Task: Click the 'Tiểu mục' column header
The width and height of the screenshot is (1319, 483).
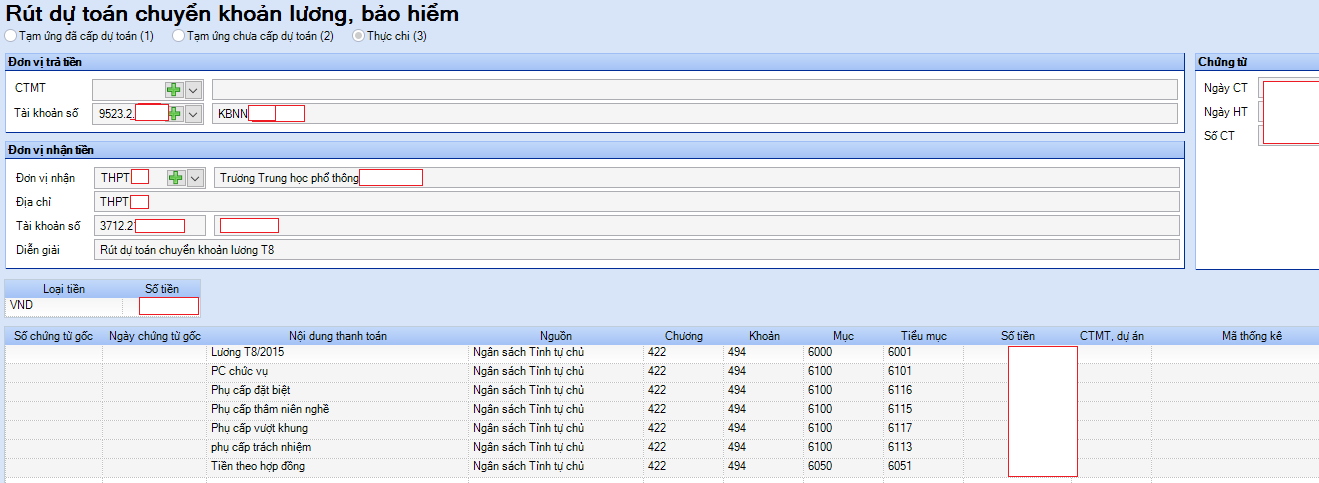Action: (922, 336)
